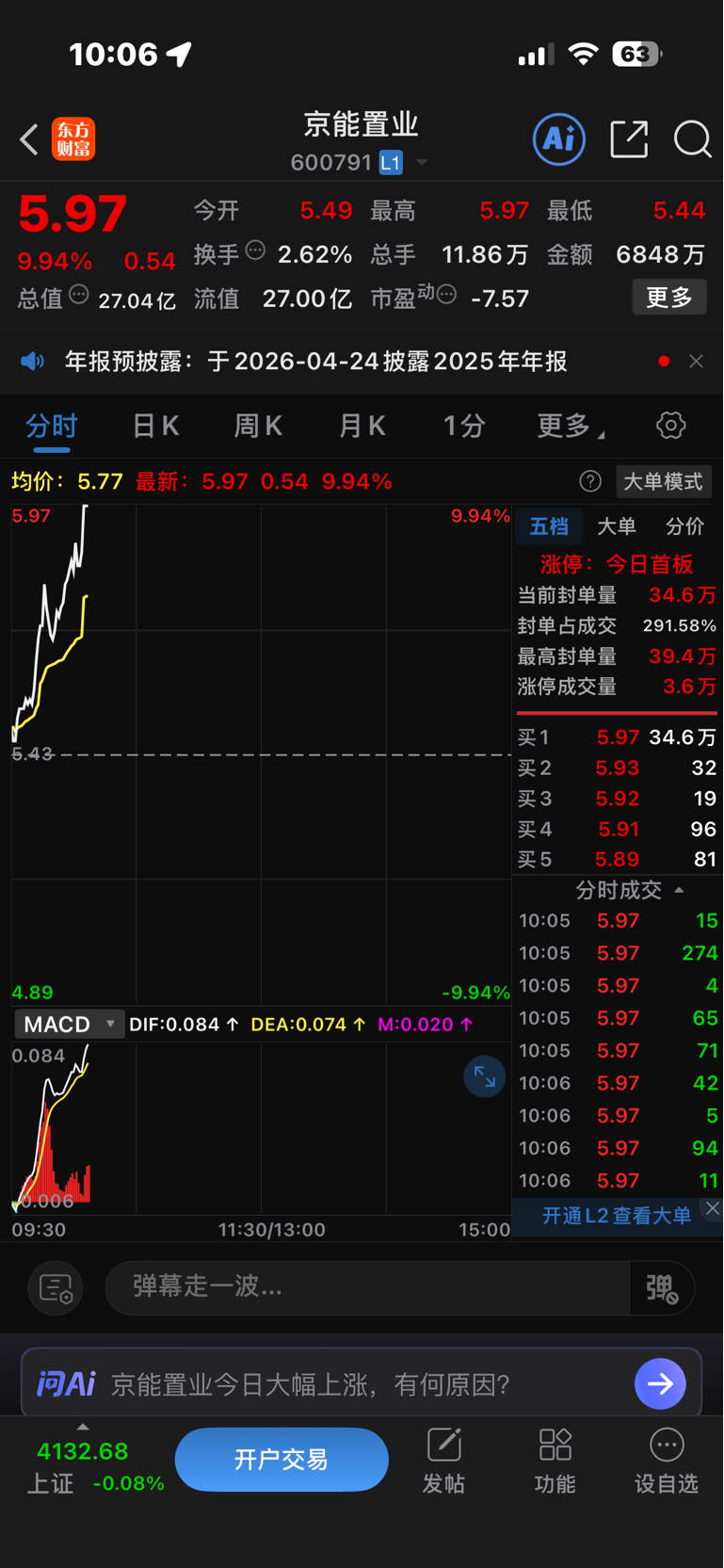This screenshot has width=724, height=1568.
Task: Tap the trade row with volume 274
Action: pyautogui.click(x=618, y=953)
